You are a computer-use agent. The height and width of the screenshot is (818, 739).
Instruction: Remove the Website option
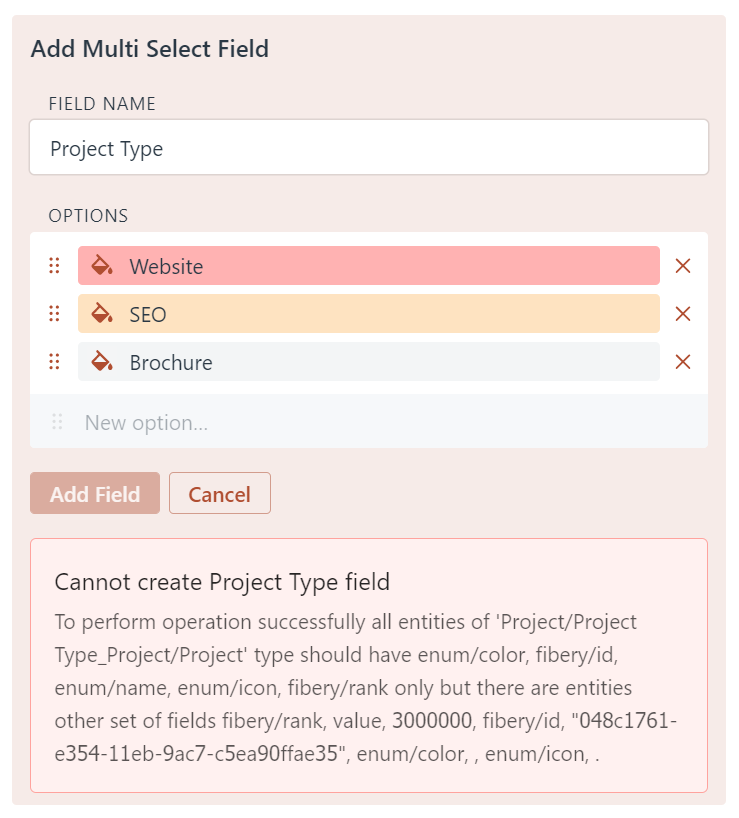[683, 266]
